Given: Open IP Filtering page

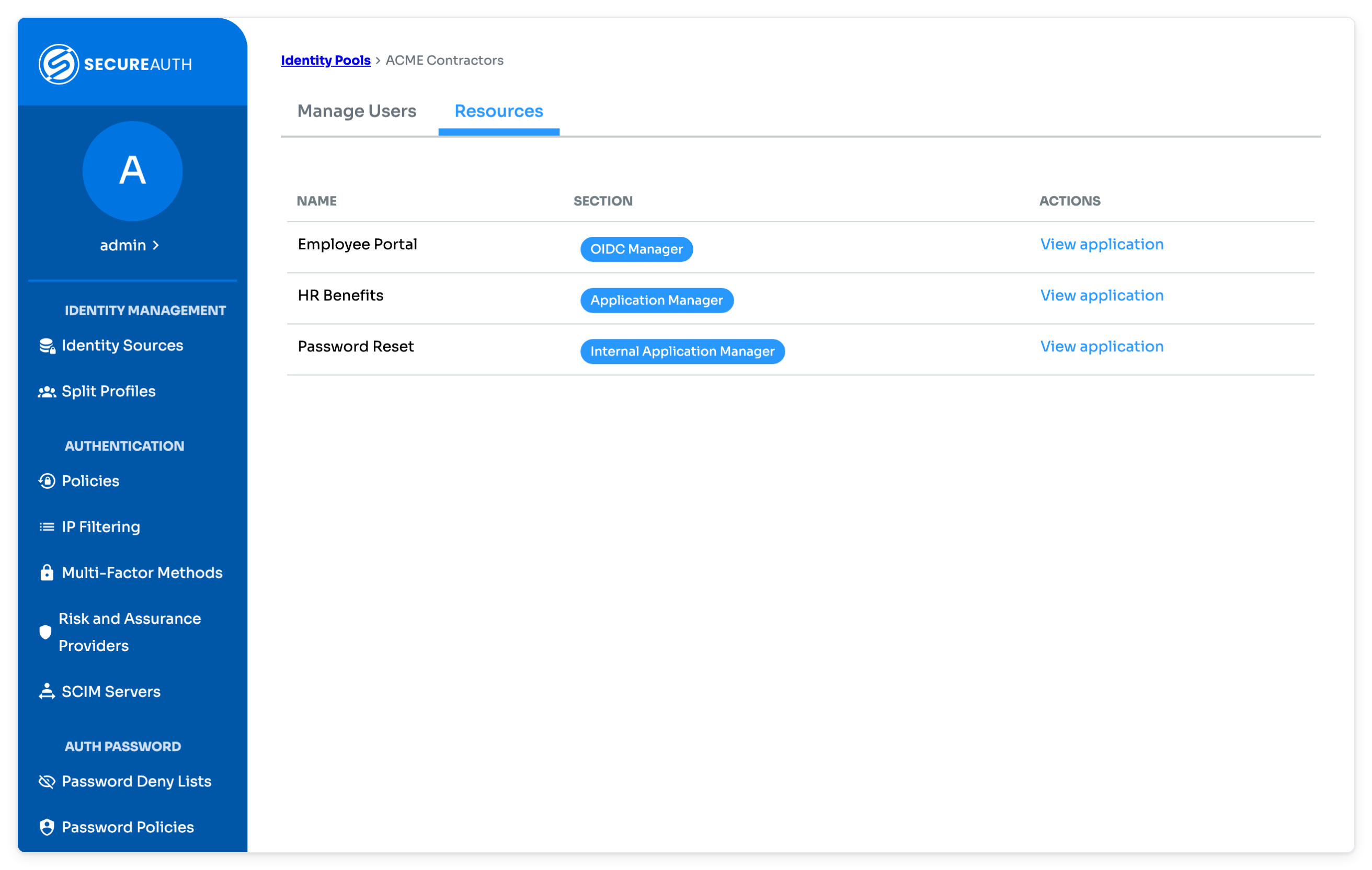Looking at the screenshot, I should (x=101, y=526).
